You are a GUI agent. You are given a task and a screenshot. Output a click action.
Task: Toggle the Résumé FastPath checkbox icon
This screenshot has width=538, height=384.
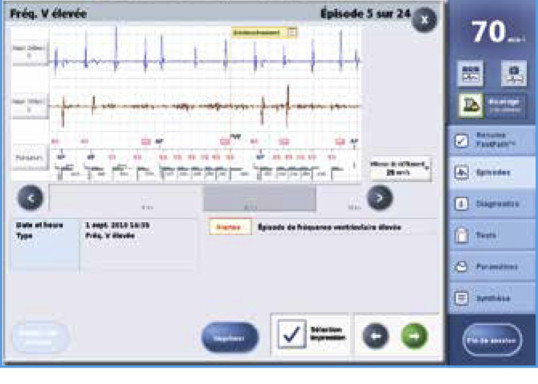(461, 141)
